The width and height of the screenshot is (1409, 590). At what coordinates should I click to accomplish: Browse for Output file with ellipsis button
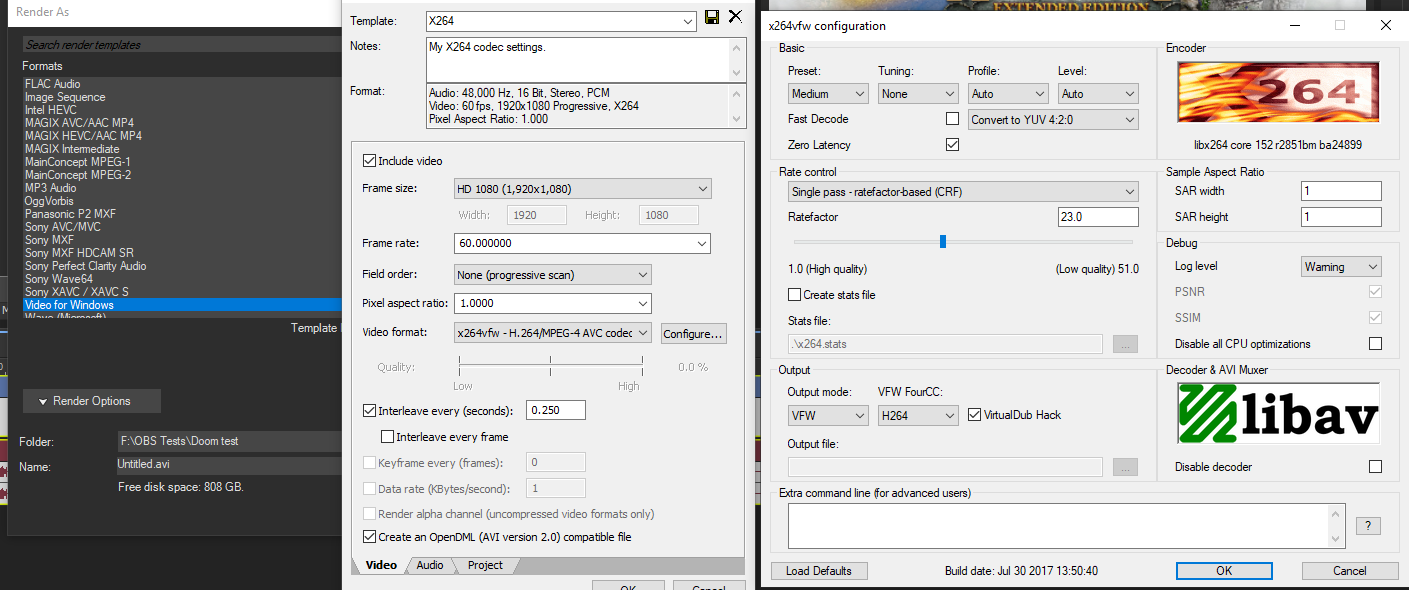pos(1125,467)
